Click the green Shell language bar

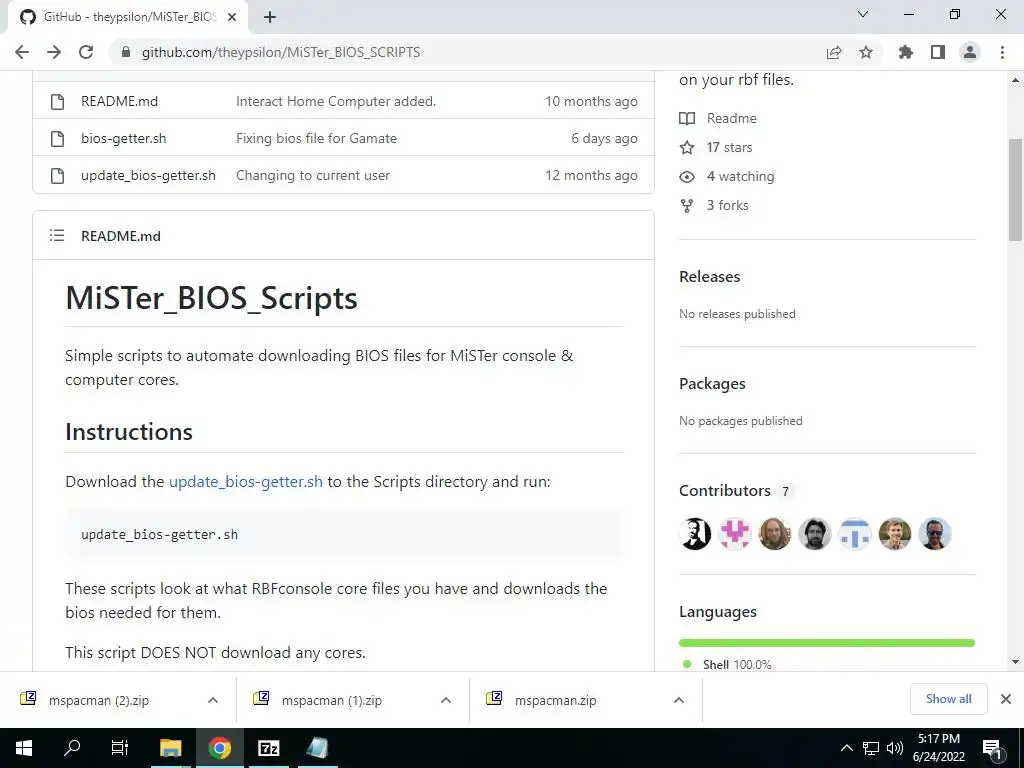click(827, 643)
